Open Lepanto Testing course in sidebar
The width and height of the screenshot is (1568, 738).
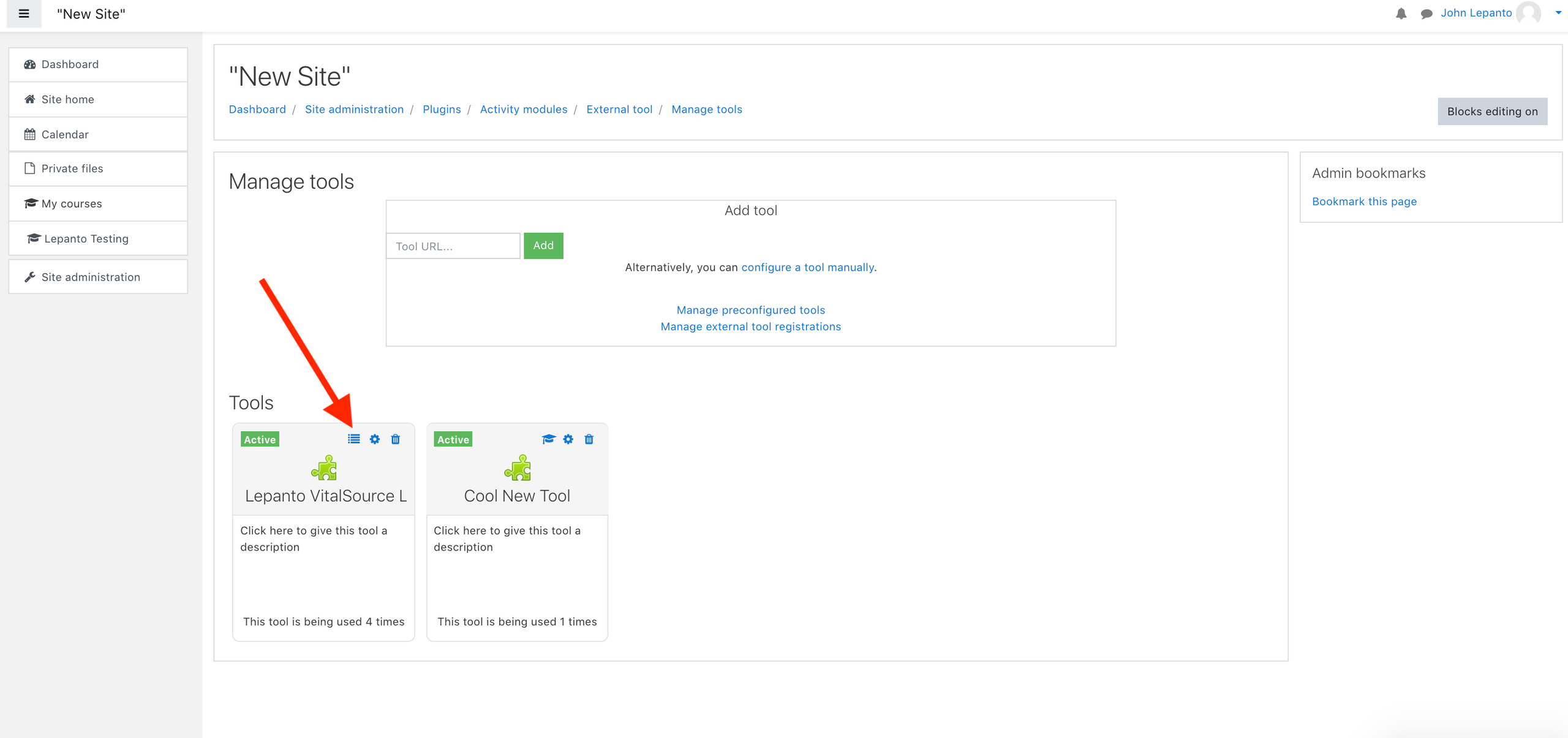point(98,238)
